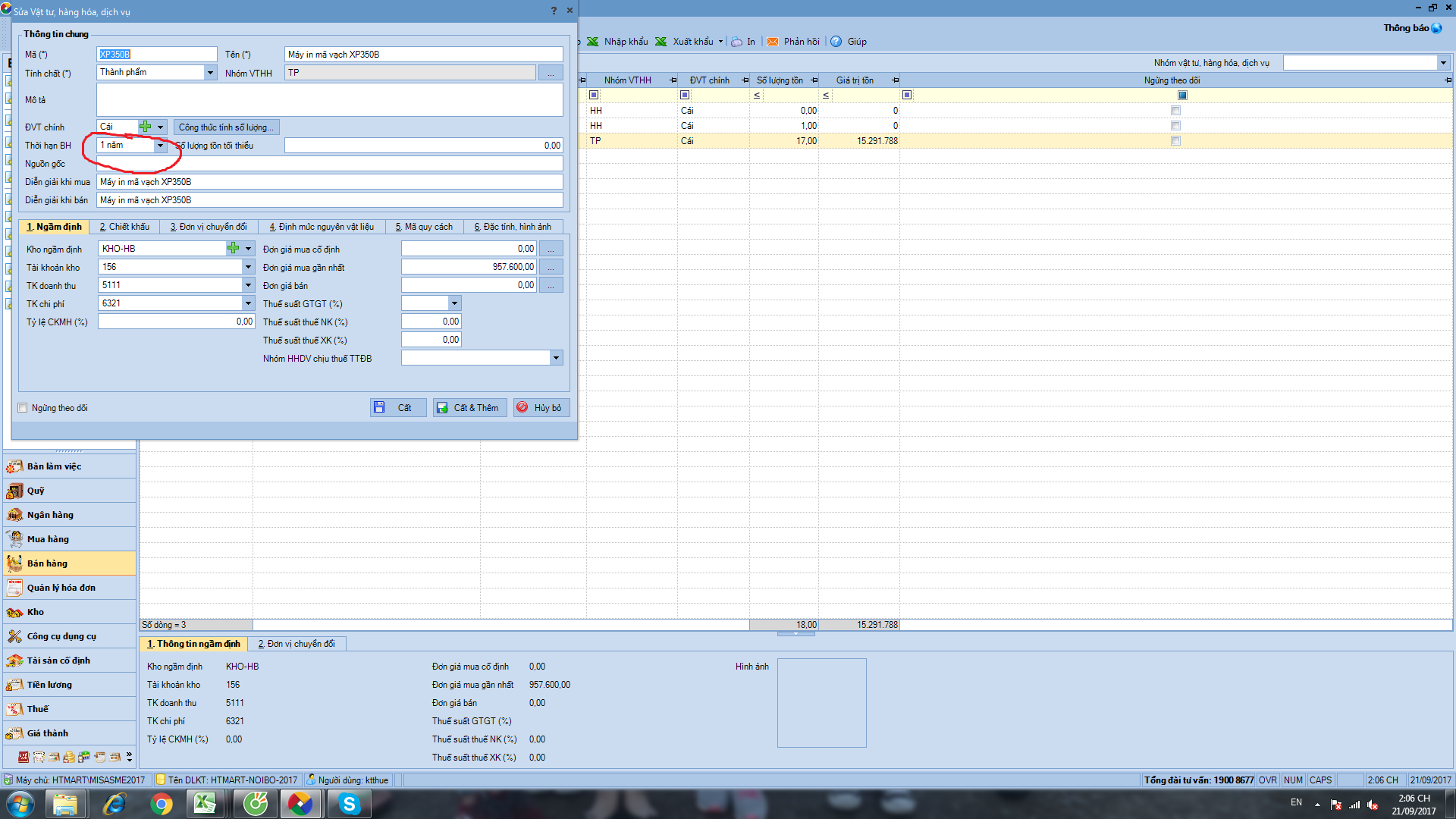Click the Mô tả text field
The height and width of the screenshot is (819, 1456).
pos(329,100)
